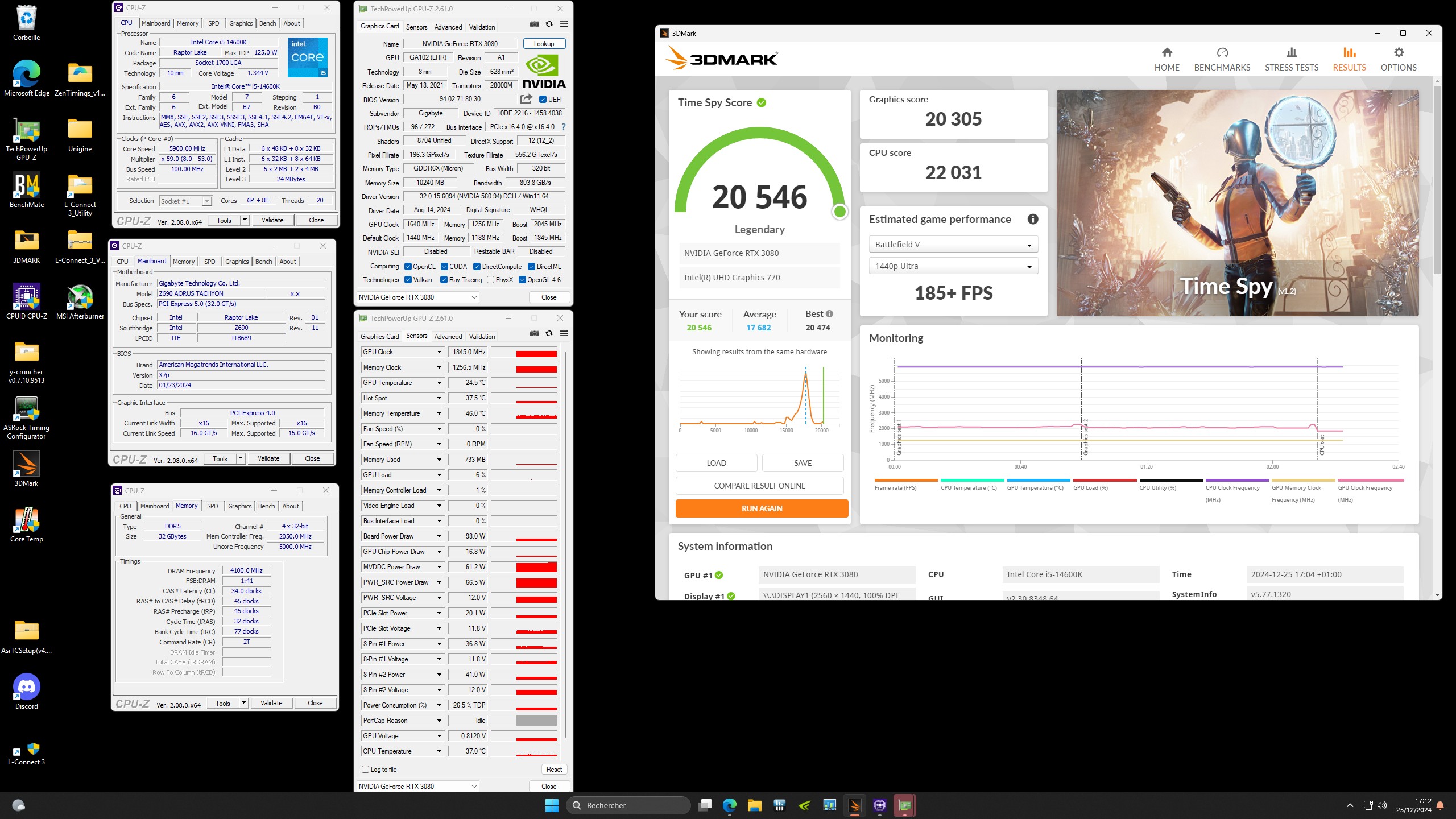Open File Explorer from taskbar
1456x819 pixels.
(754, 805)
